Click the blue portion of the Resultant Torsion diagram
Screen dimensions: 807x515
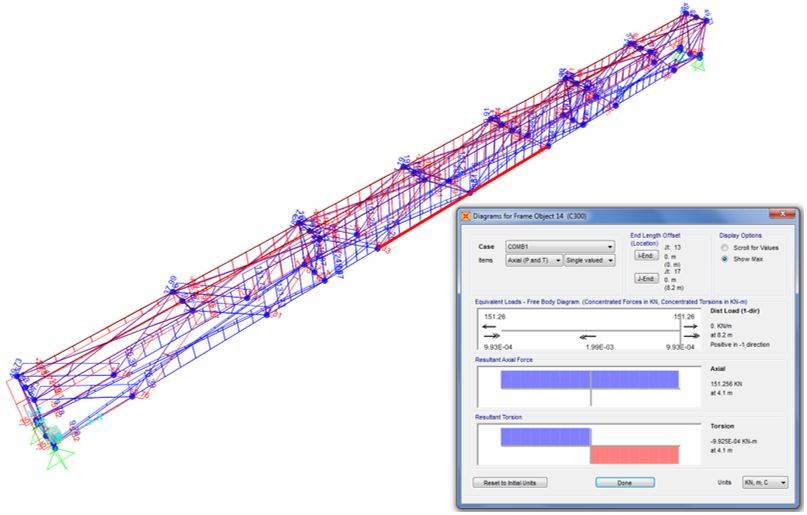point(546,437)
